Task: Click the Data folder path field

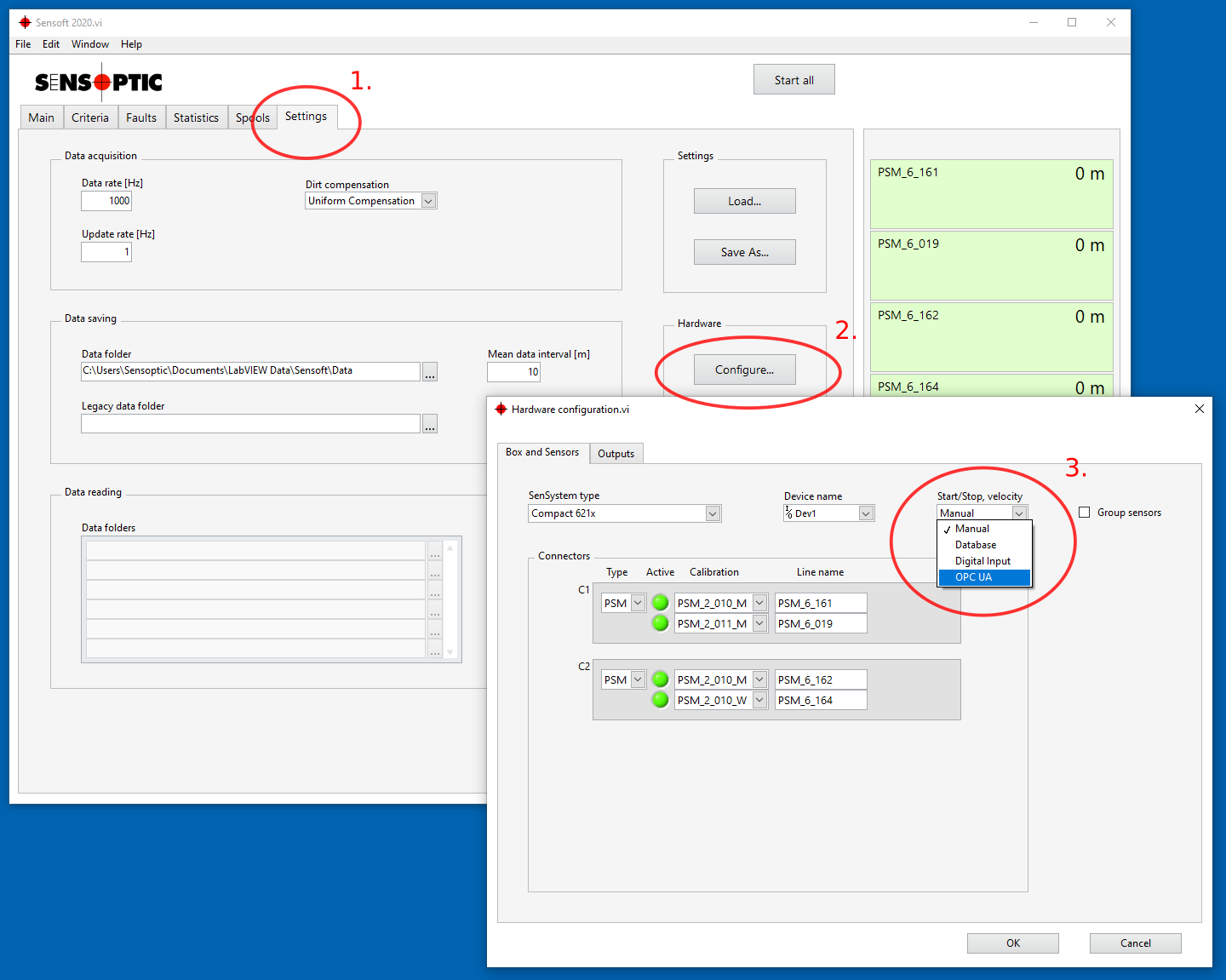Action: (x=250, y=371)
